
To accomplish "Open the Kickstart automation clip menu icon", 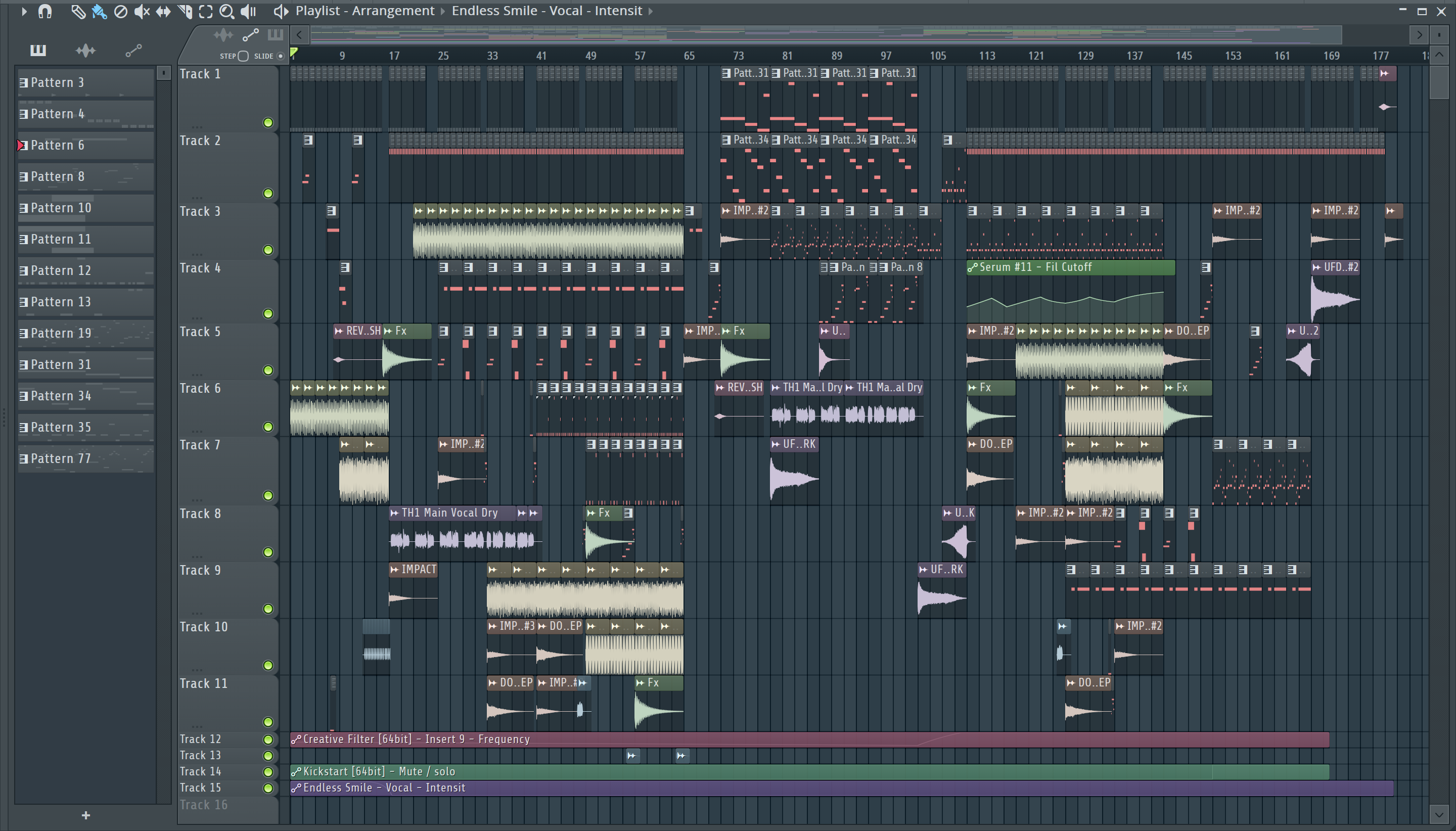I will pyautogui.click(x=296, y=772).
